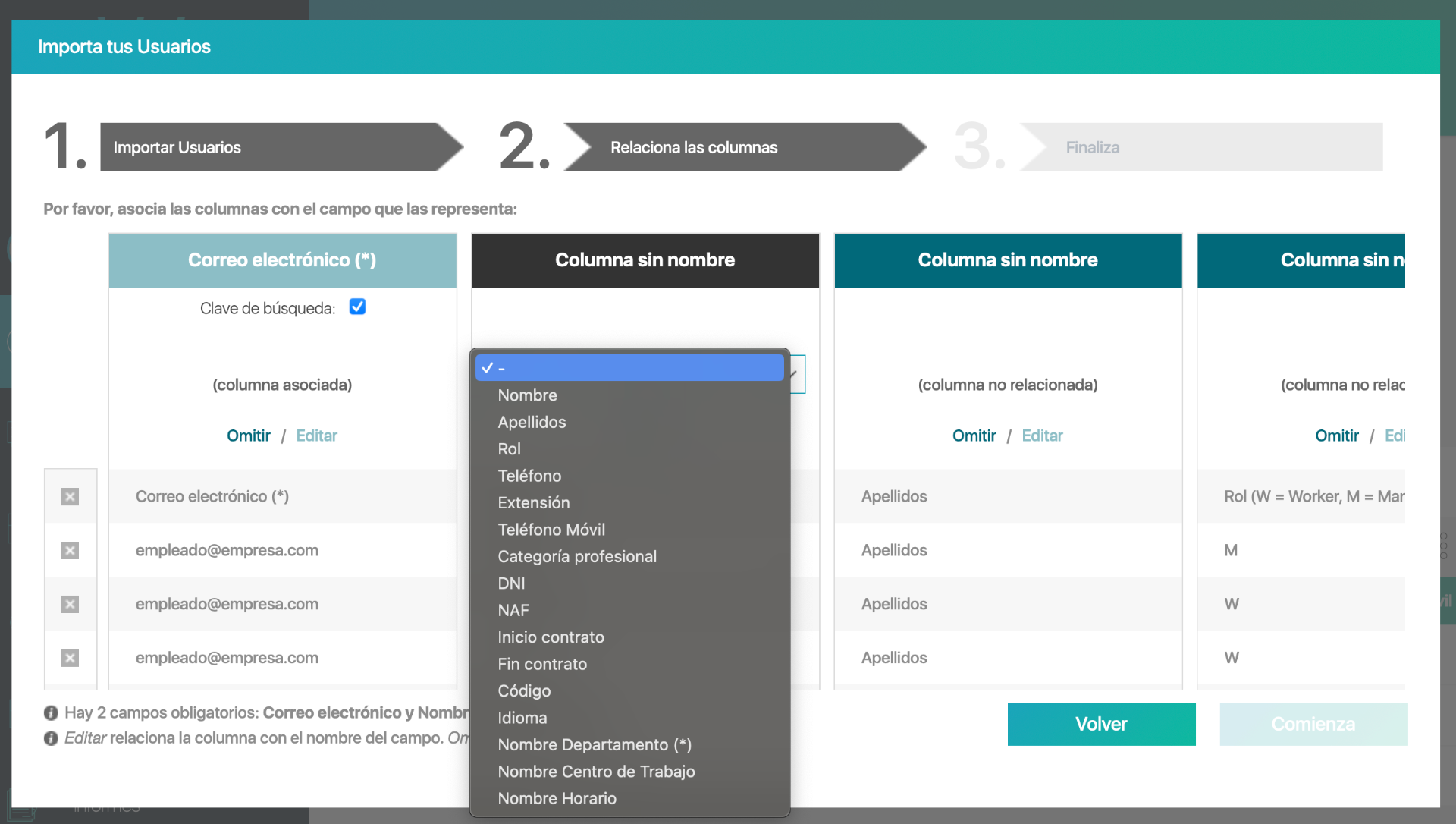Viewport: 1456px width, 824px height.
Task: Click the 'Volver' button
Action: pyautogui.click(x=1101, y=725)
